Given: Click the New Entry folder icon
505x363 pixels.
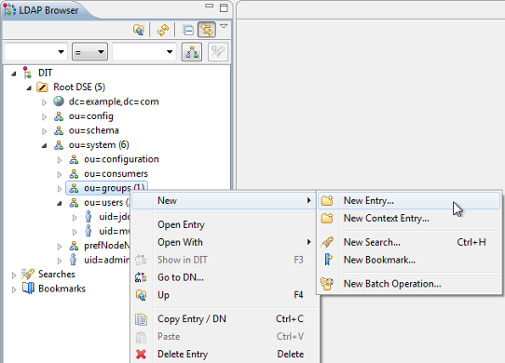Looking at the screenshot, I should pos(327,200).
